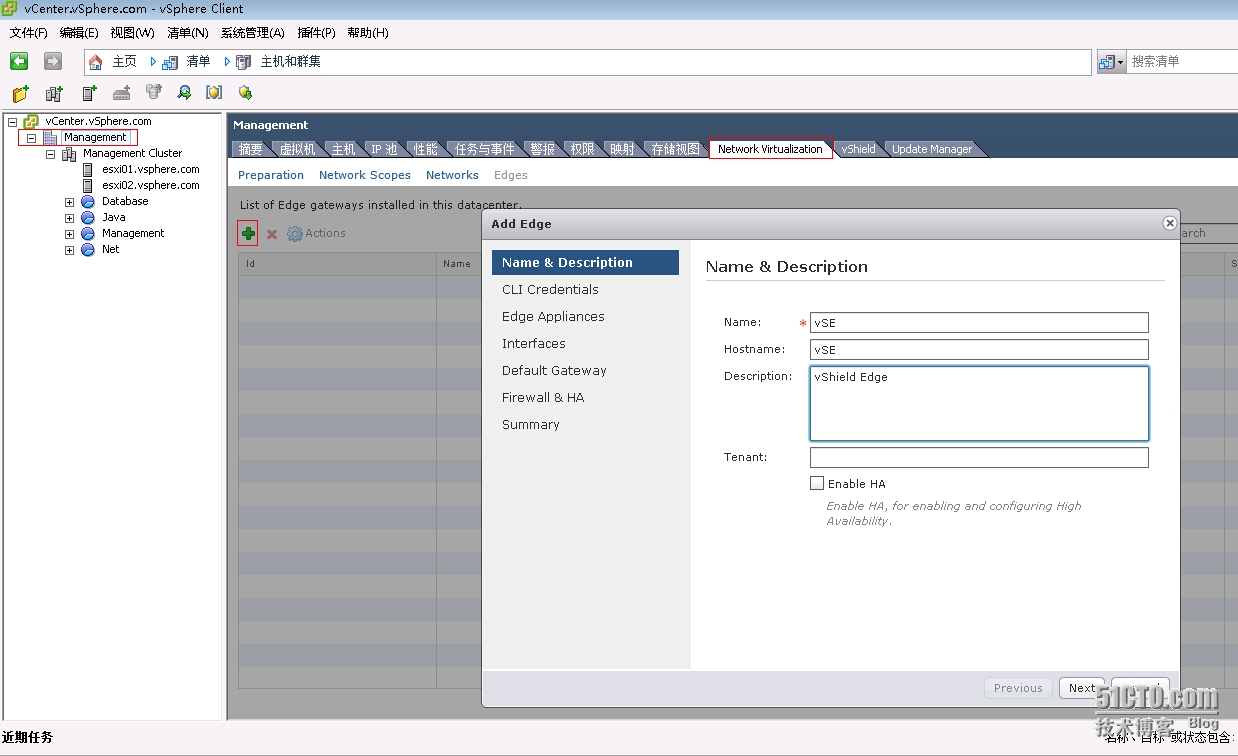Select the Network Virtualization tab
The image size is (1238, 756).
[770, 149]
